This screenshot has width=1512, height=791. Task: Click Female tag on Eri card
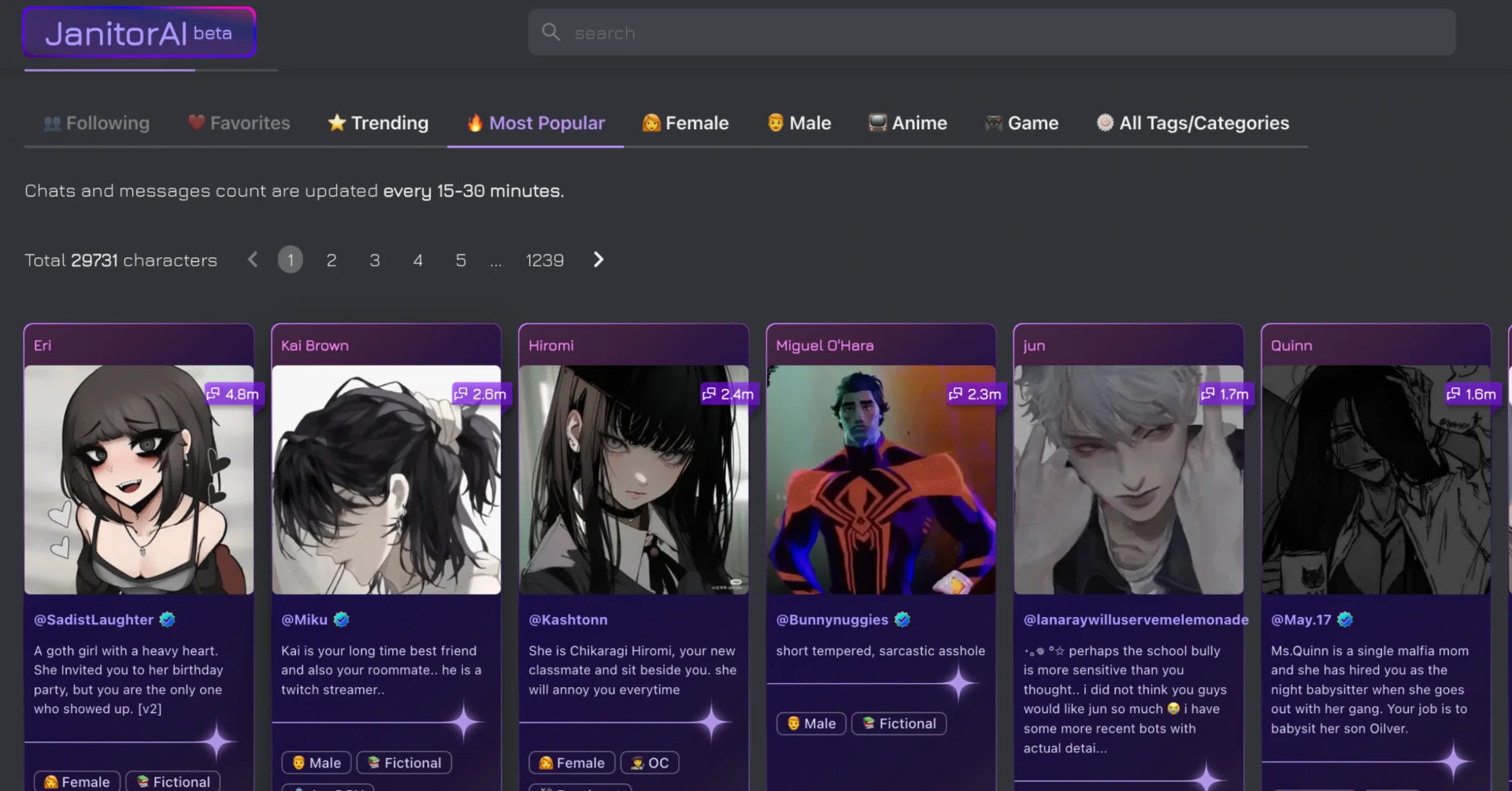tap(77, 782)
